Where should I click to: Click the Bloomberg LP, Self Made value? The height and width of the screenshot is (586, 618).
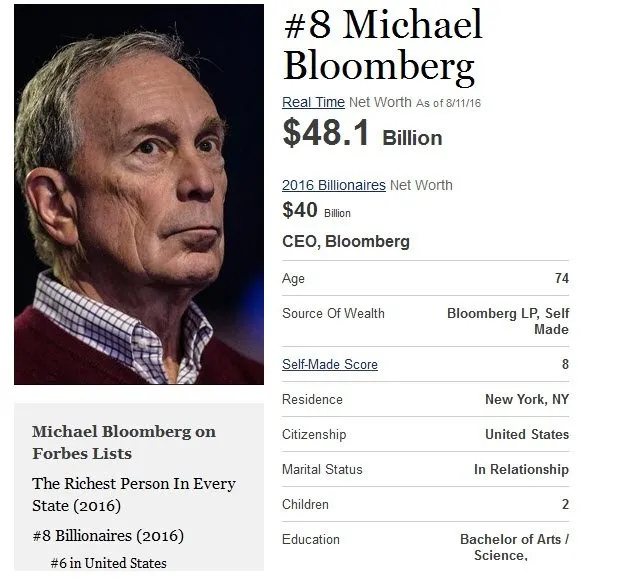(508, 321)
